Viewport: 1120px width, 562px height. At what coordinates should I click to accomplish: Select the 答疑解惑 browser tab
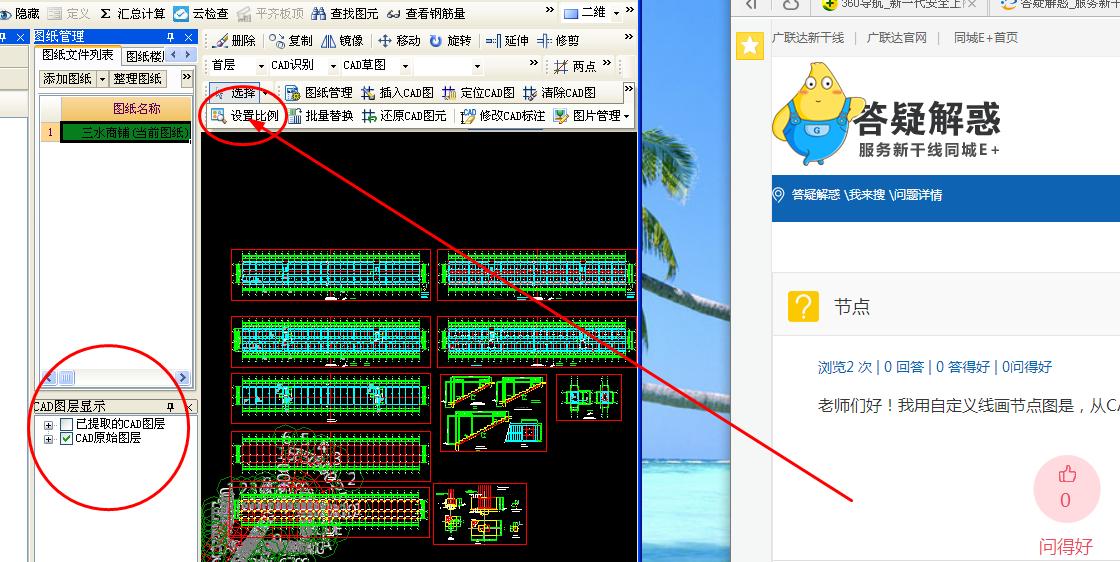coord(1057,4)
